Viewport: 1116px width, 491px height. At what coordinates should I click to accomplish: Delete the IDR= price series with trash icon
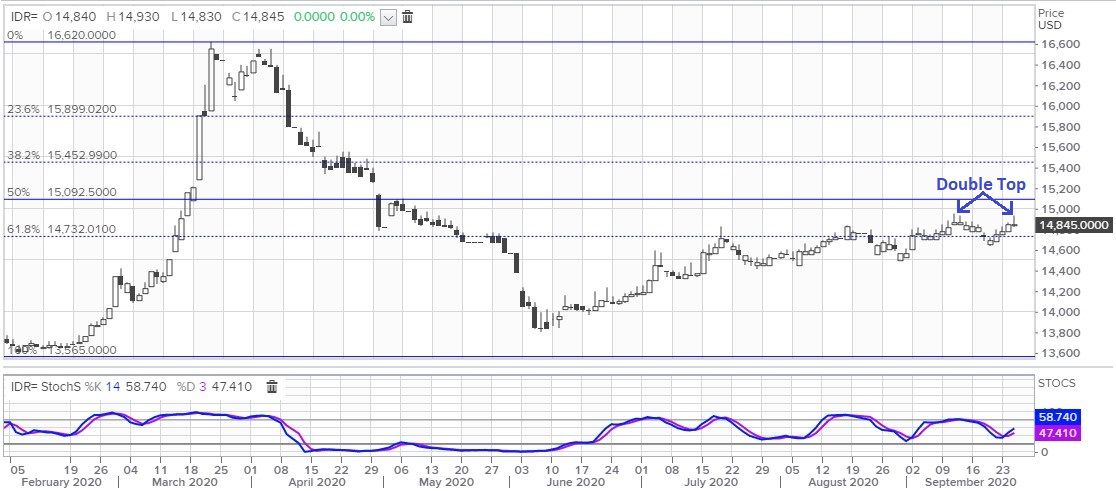click(x=408, y=17)
